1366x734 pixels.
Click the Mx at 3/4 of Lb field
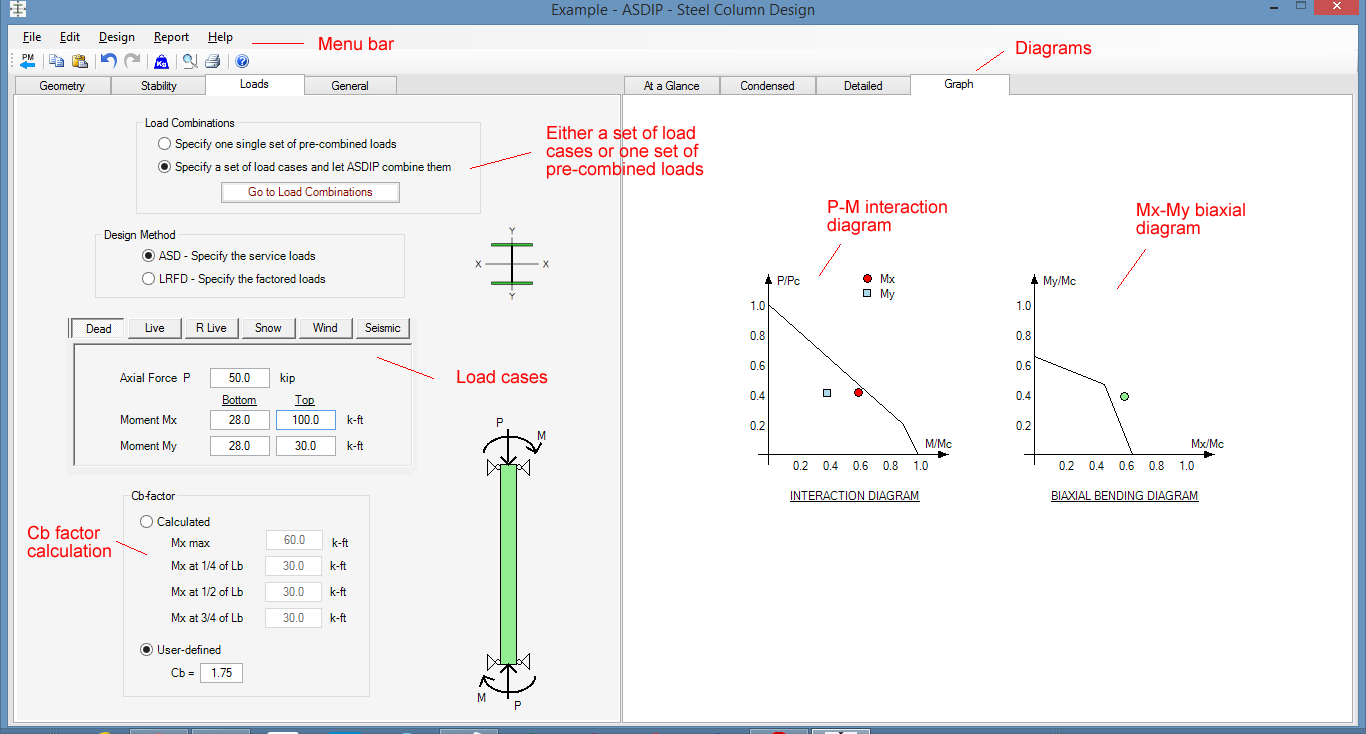pos(294,618)
